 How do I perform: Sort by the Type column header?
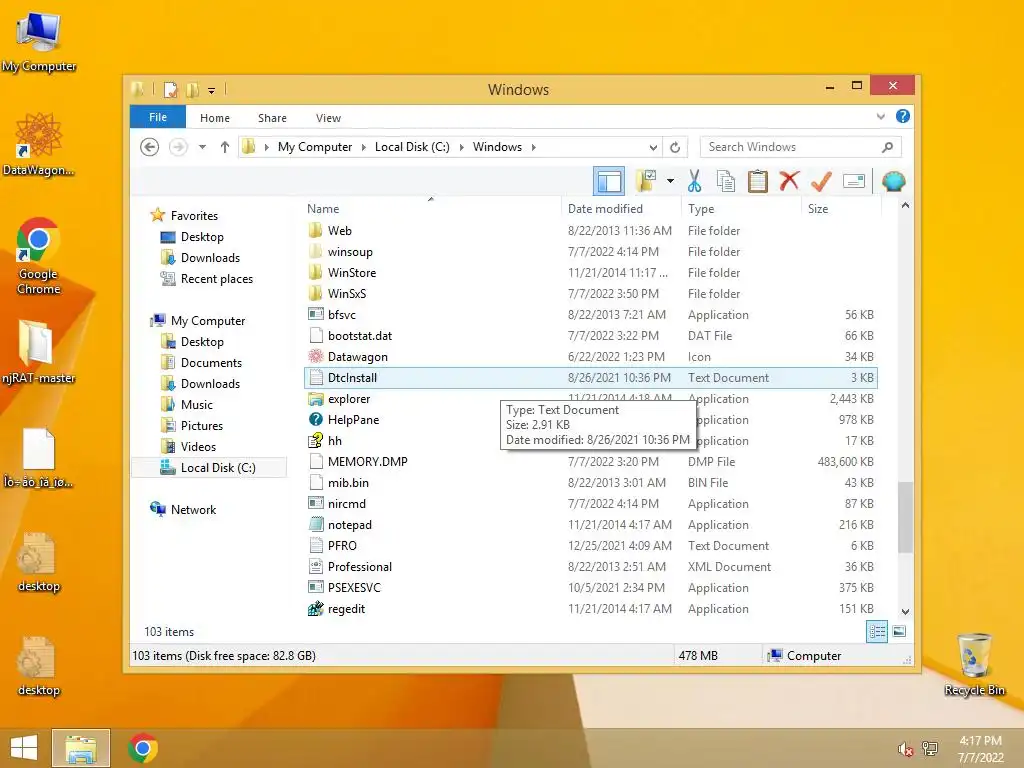click(x=741, y=209)
